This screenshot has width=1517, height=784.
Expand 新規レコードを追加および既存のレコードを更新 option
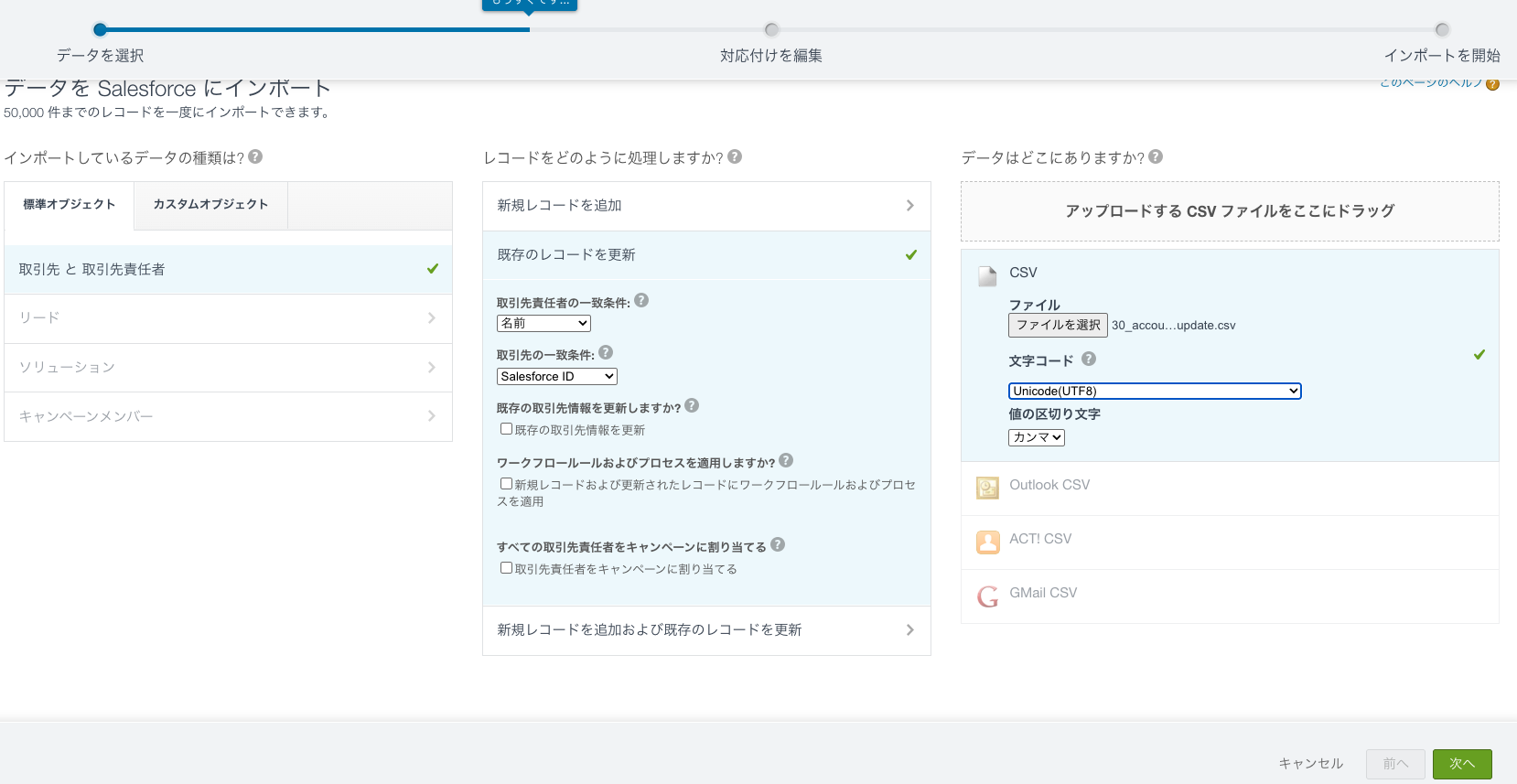pyautogui.click(x=706, y=630)
